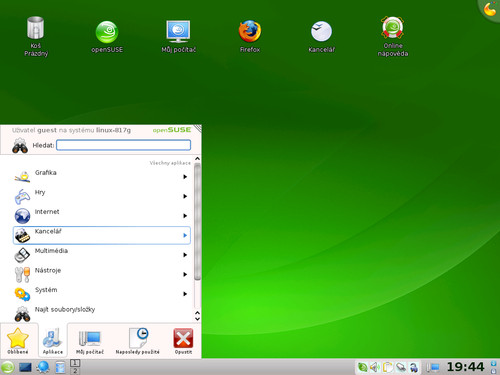Open the web browser globe in taskbar
The height and width of the screenshot is (375, 500).
[43, 367]
